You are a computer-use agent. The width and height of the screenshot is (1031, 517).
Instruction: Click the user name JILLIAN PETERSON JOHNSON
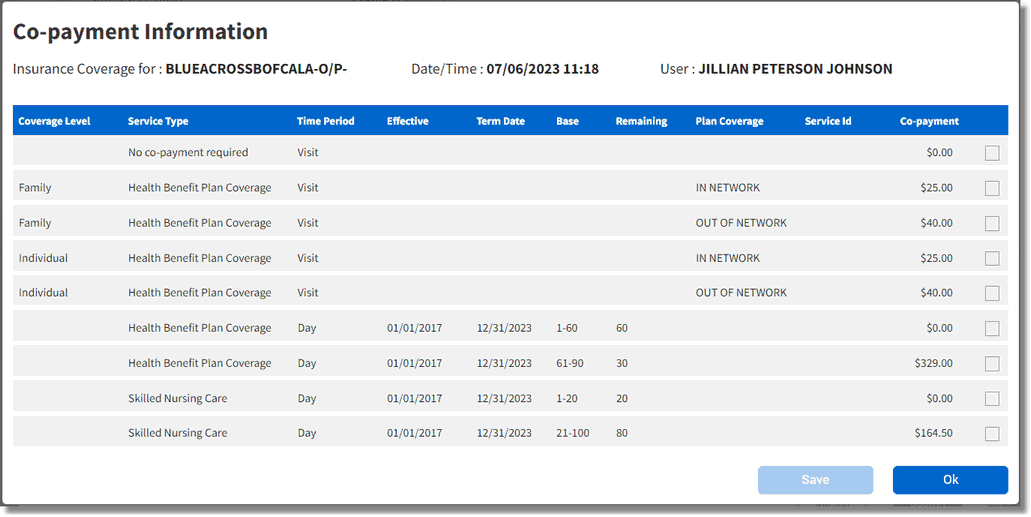point(796,69)
